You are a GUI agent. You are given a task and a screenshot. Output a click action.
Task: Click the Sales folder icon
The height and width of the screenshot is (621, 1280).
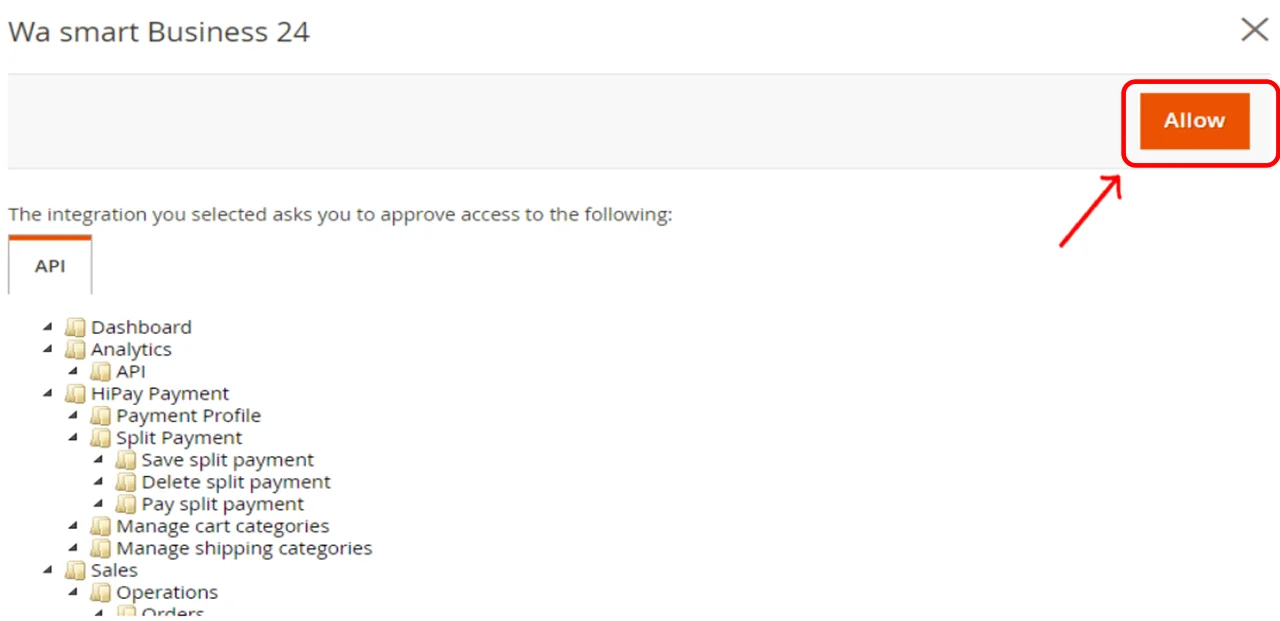75,570
